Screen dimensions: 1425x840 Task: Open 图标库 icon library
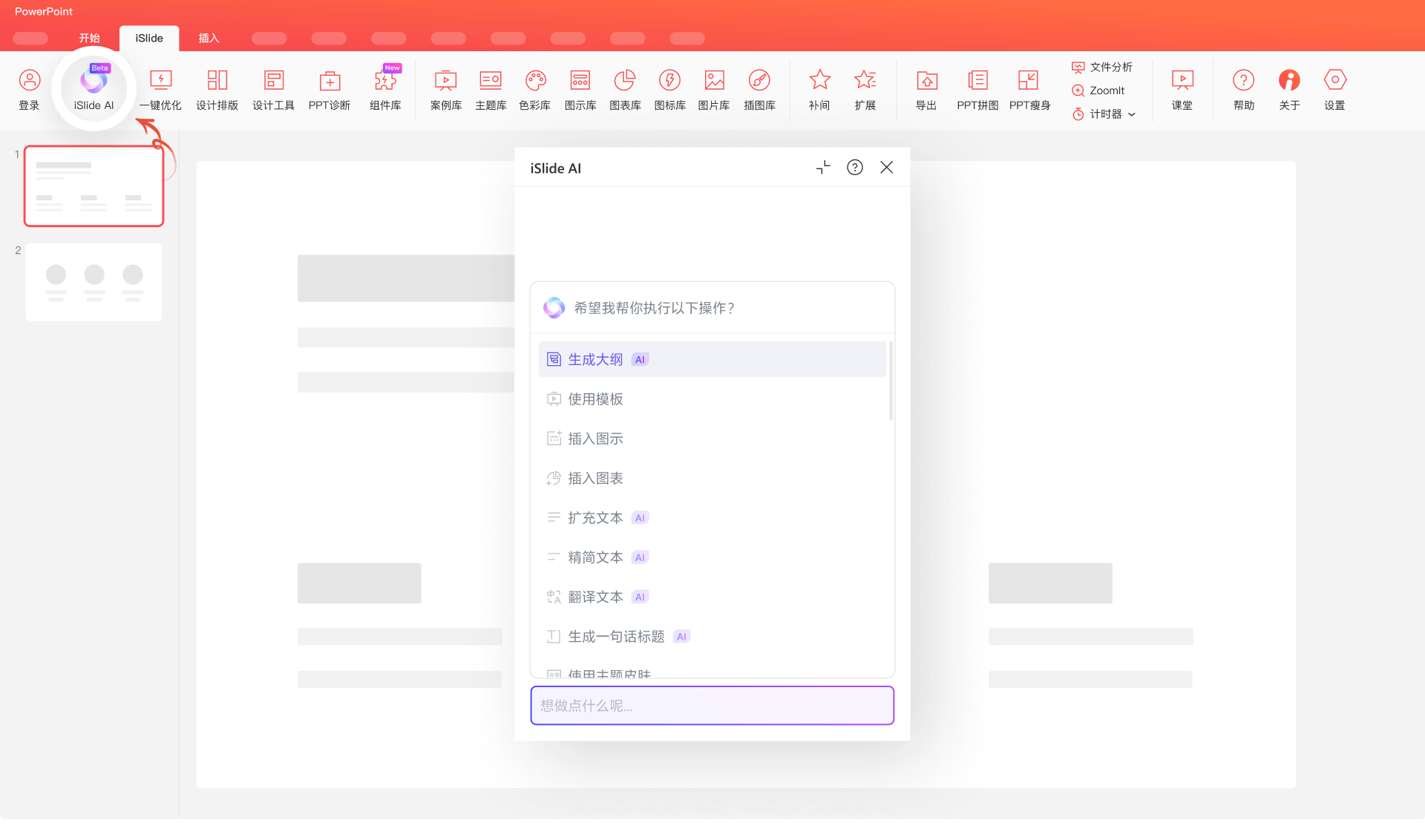[x=669, y=89]
